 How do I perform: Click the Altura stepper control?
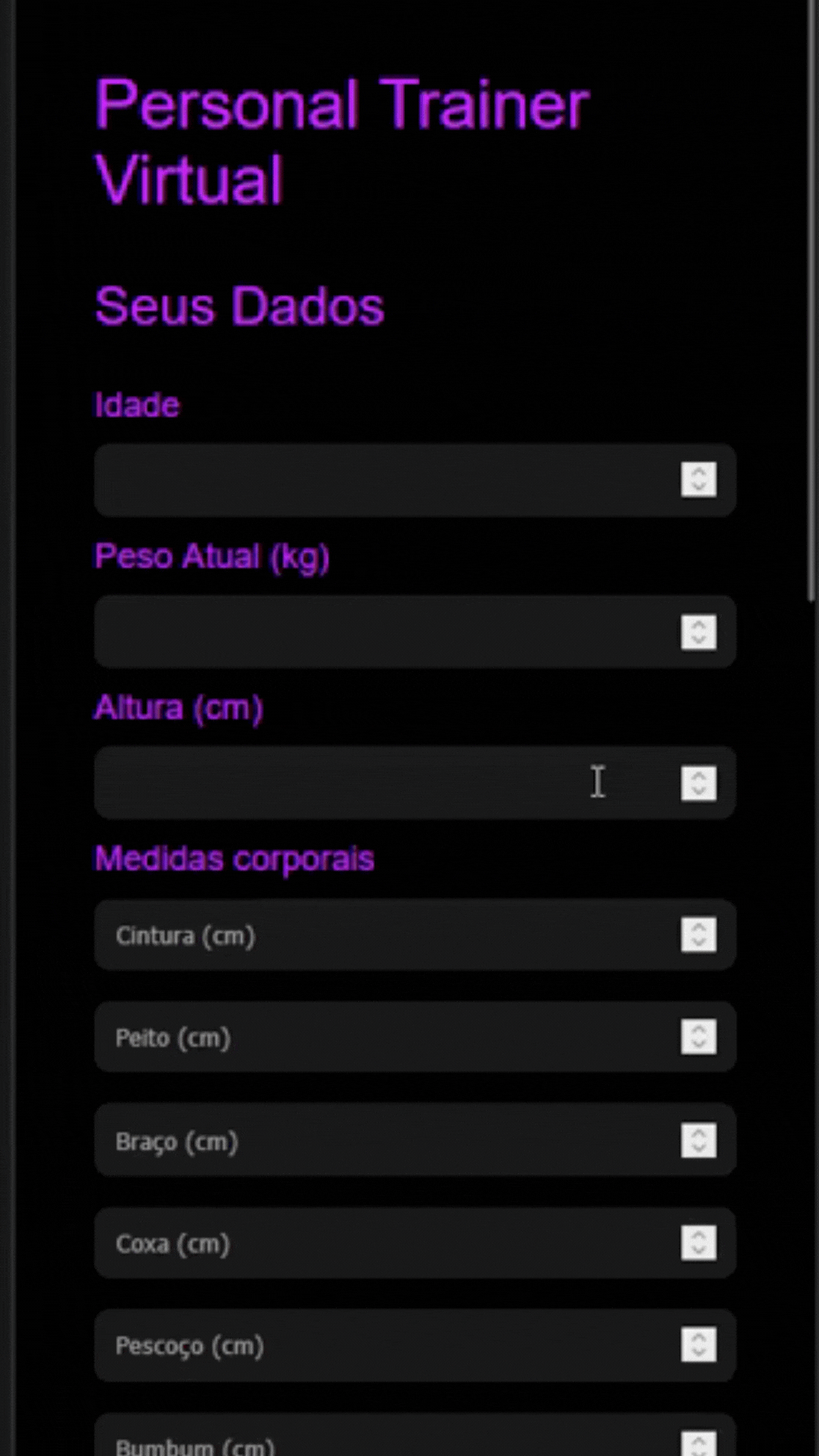(x=698, y=783)
